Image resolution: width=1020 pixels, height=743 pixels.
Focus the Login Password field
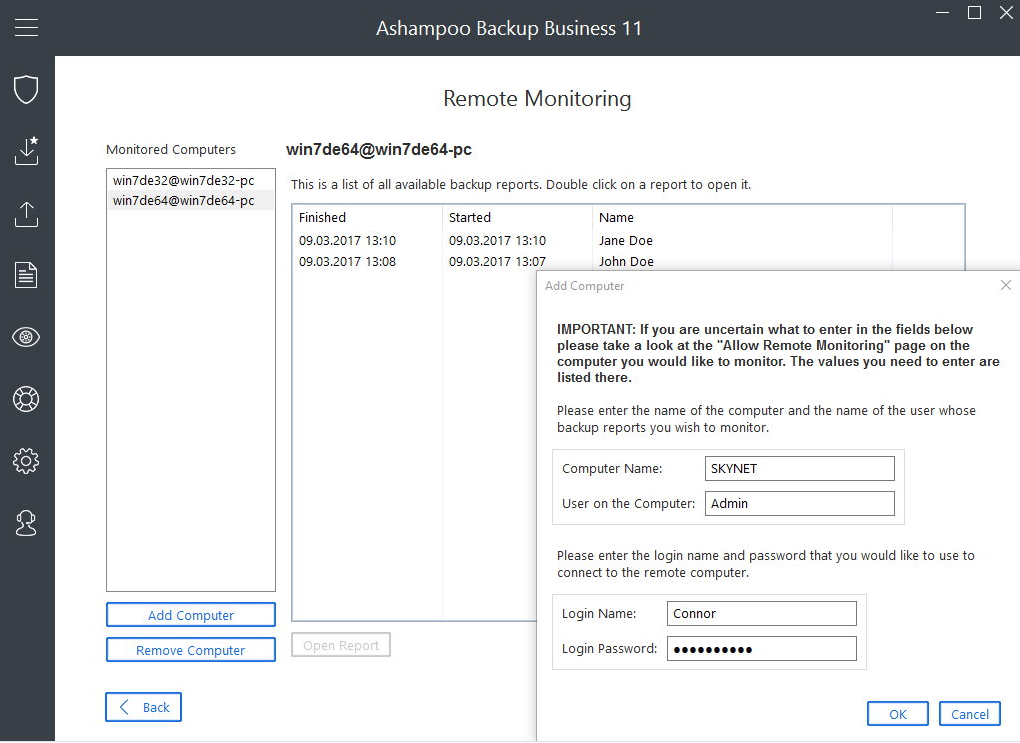762,649
